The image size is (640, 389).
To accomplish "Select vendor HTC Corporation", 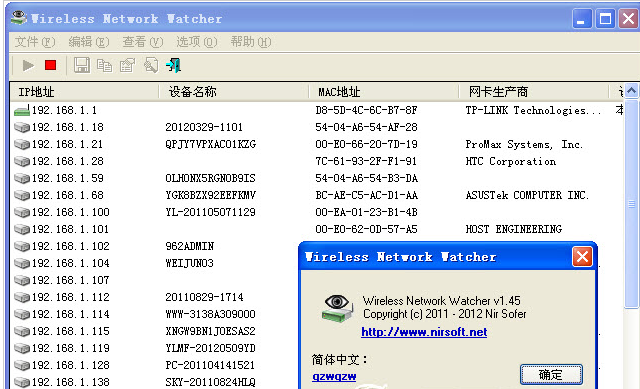I will pos(511,162).
